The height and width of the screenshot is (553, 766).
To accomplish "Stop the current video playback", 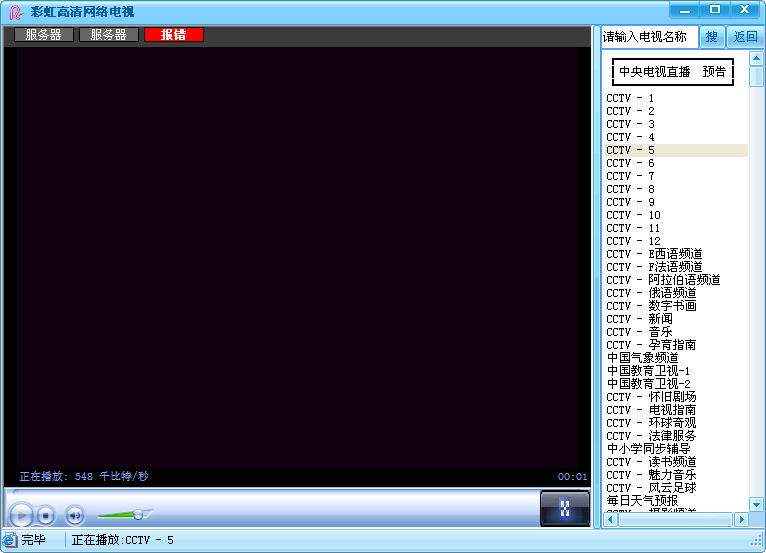I will click(x=46, y=516).
